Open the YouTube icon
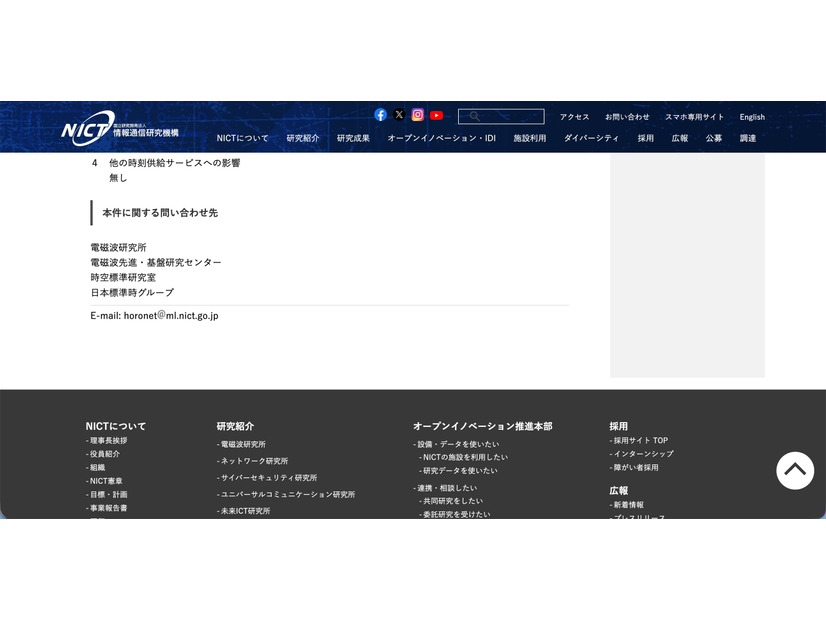Image resolution: width=826 pixels, height=620 pixels. click(436, 115)
